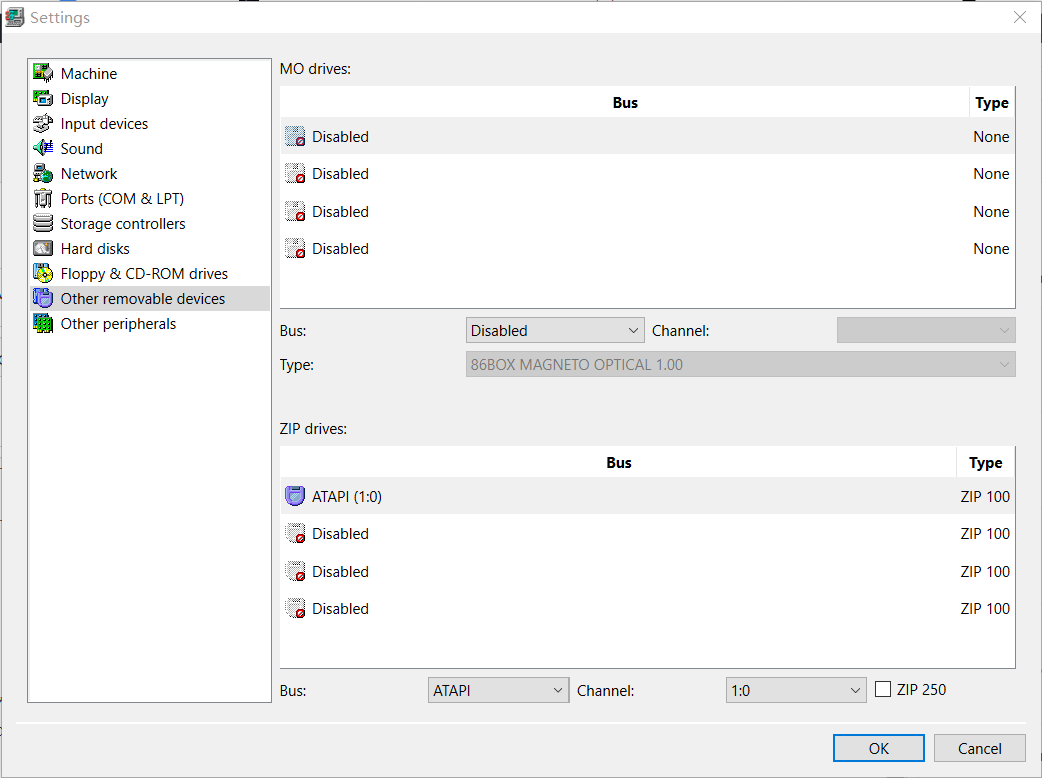Select the Hard disks category icon
The image size is (1042, 778).
point(44,248)
